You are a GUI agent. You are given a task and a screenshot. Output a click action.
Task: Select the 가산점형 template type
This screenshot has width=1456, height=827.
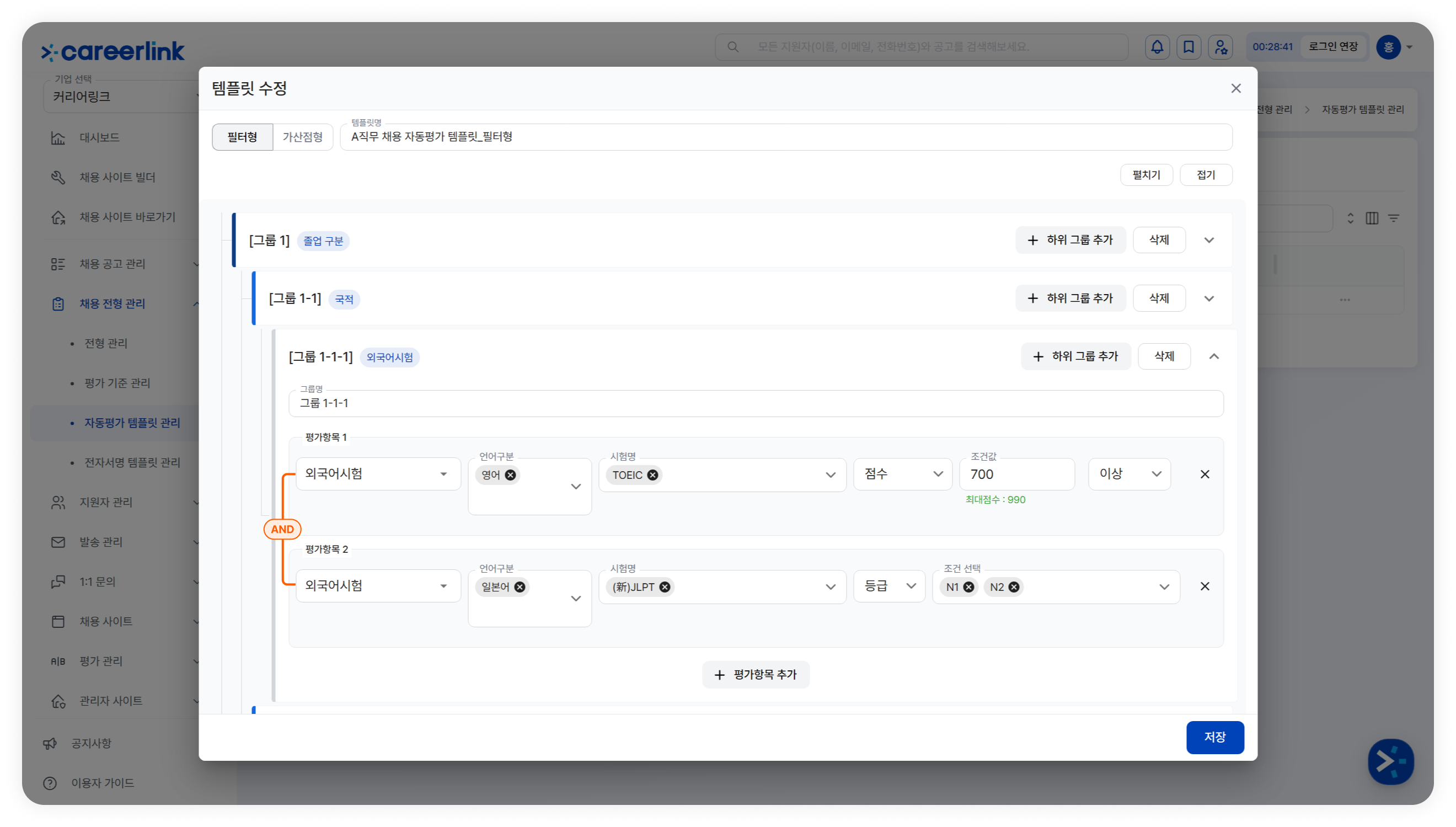(x=303, y=137)
